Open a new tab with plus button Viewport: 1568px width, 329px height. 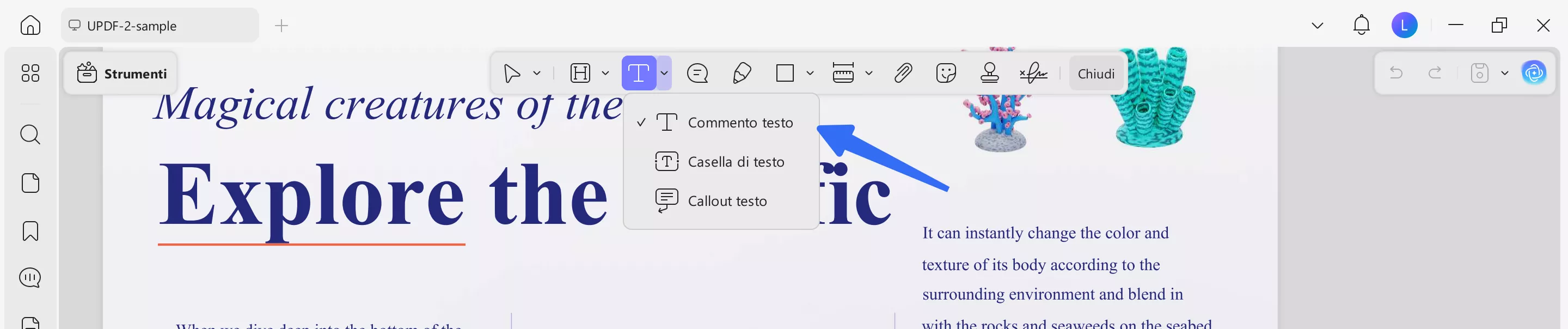click(x=281, y=26)
